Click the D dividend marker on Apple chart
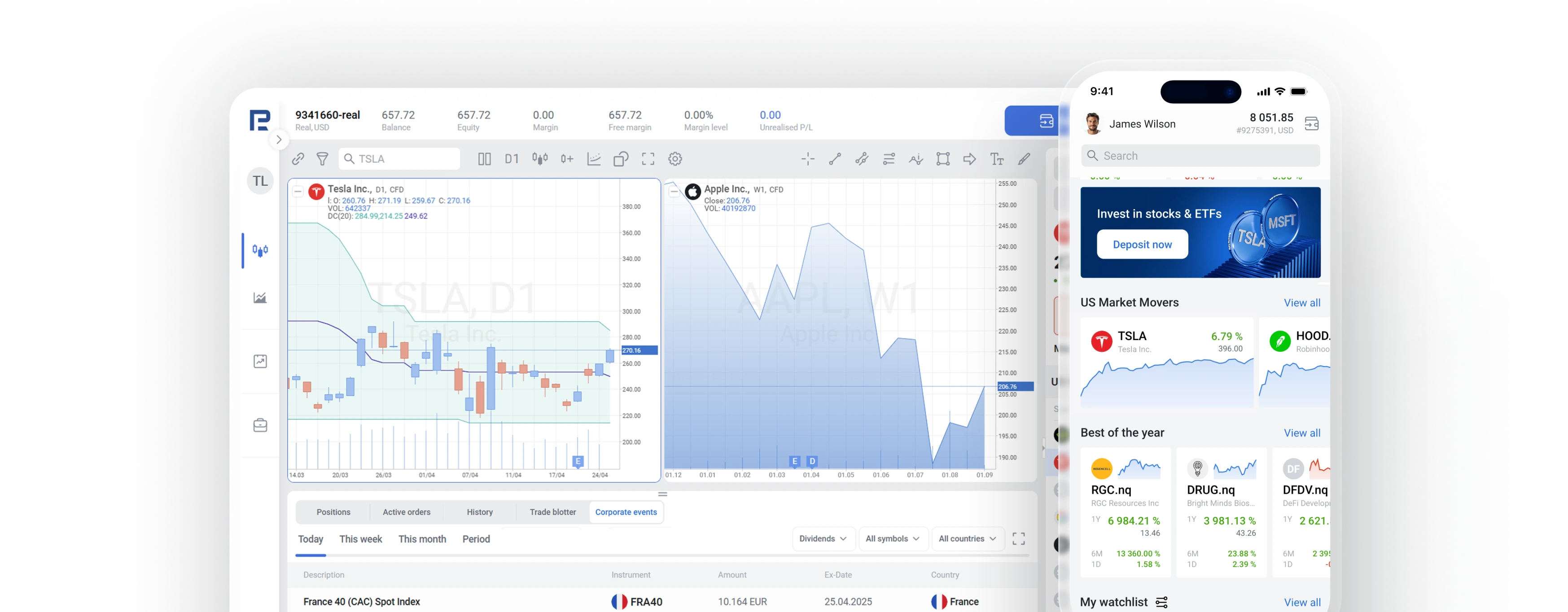Image resolution: width=1568 pixels, height=612 pixels. click(x=812, y=461)
